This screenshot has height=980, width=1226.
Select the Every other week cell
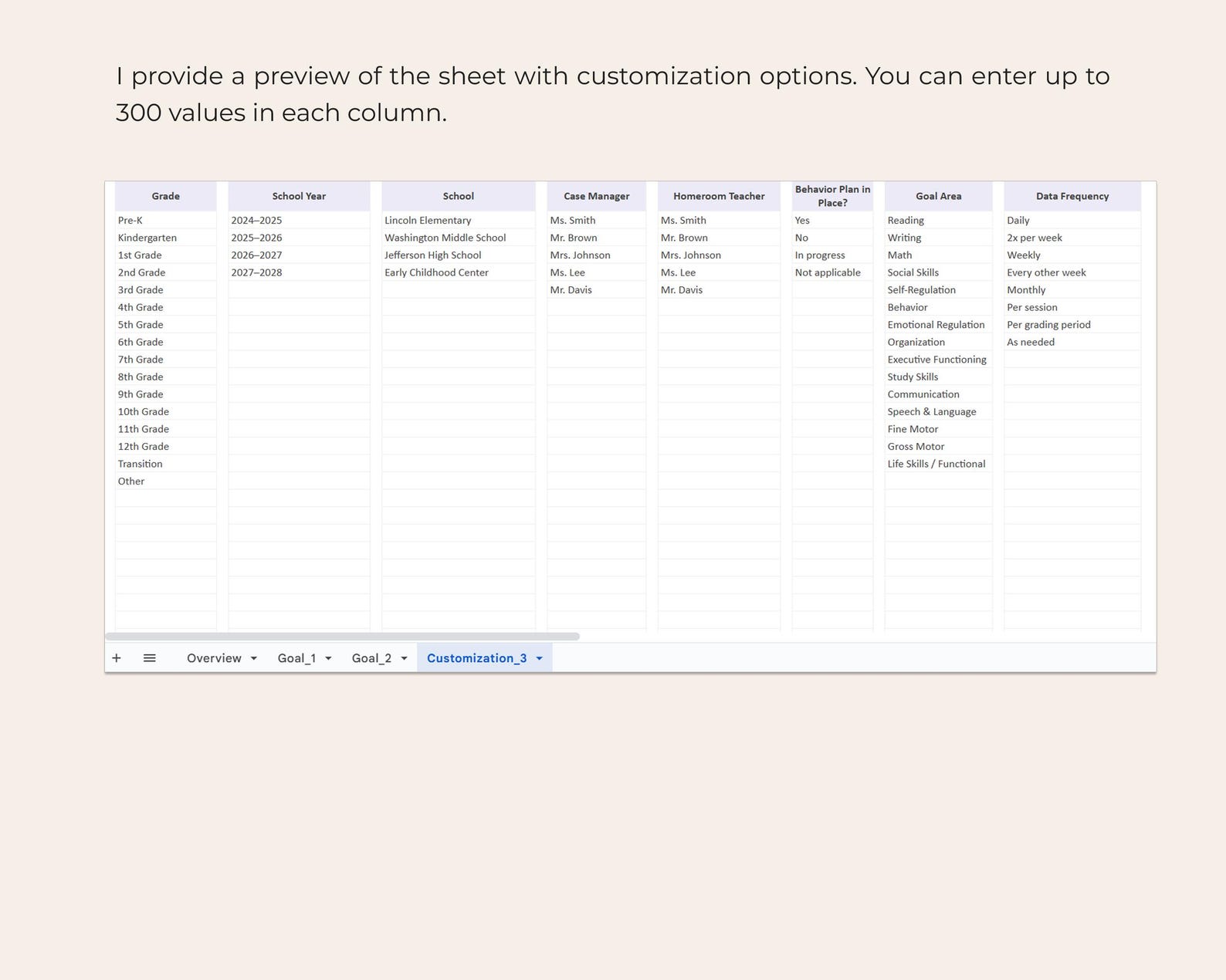pos(1072,272)
